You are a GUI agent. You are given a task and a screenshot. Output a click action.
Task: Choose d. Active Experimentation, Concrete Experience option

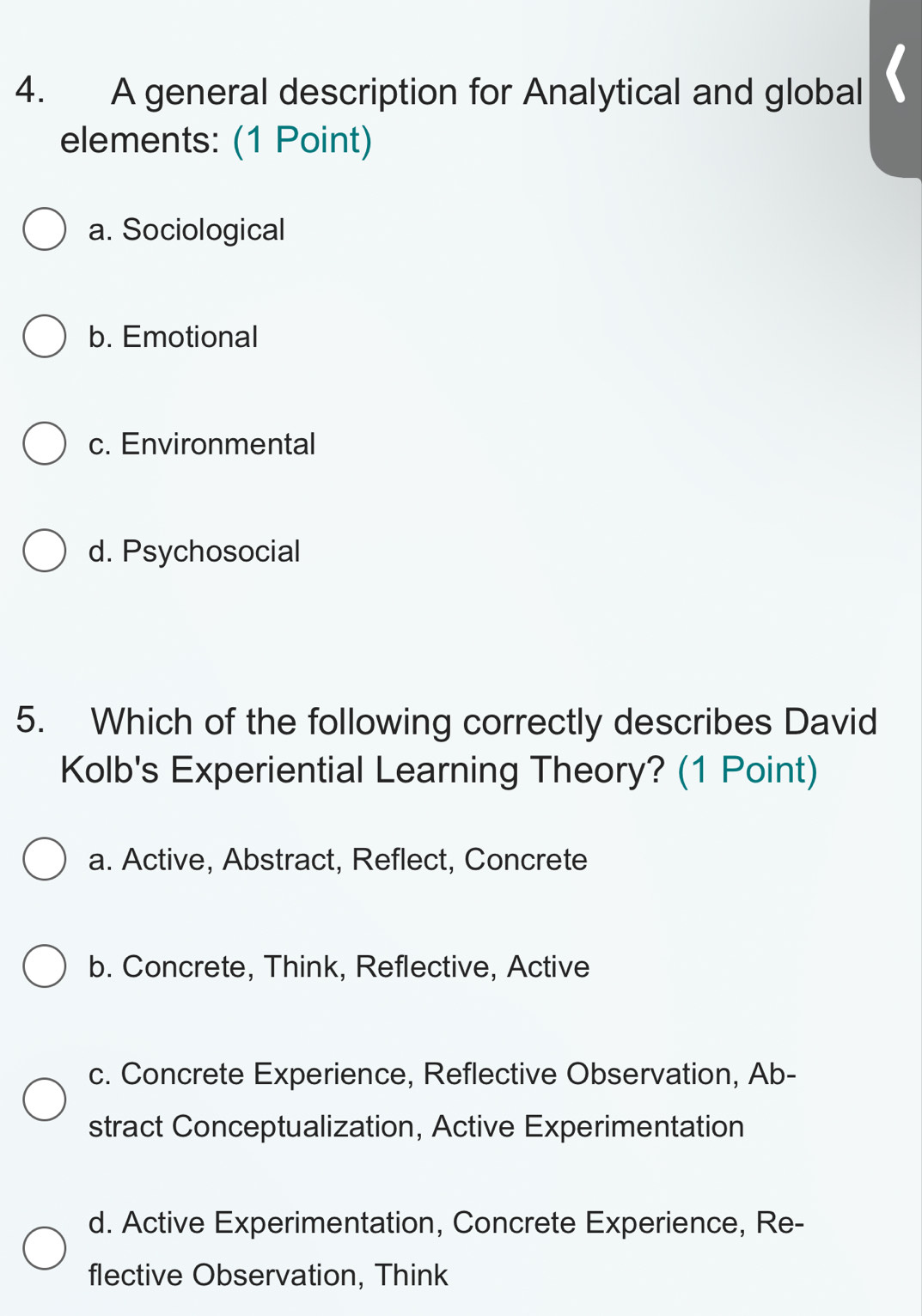[x=45, y=1248]
